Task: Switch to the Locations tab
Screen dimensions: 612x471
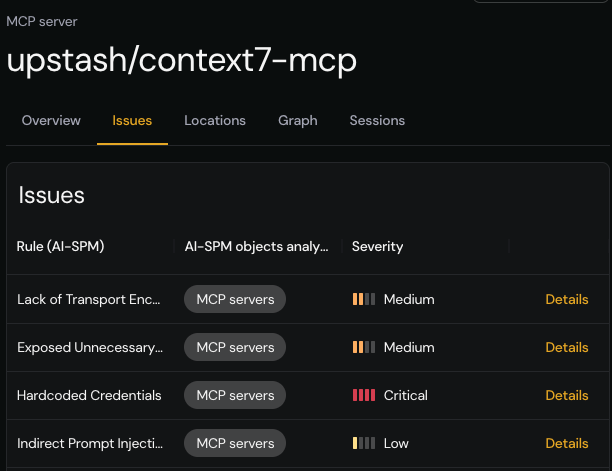Action: 215,121
